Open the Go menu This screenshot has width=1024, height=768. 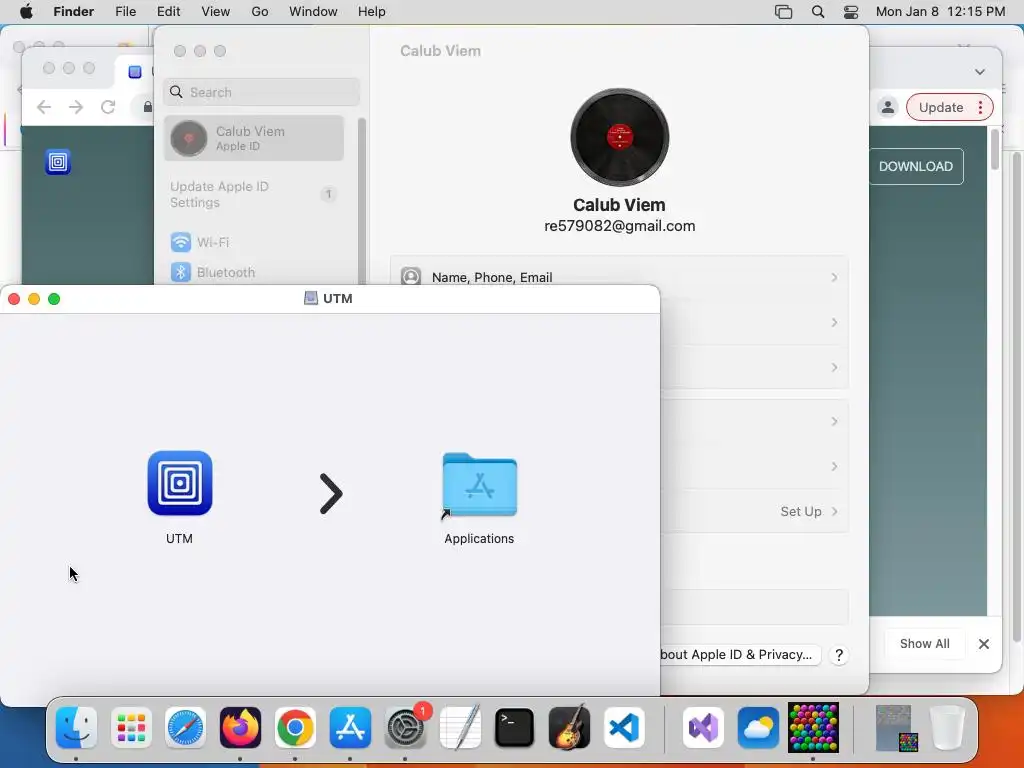[x=260, y=12]
